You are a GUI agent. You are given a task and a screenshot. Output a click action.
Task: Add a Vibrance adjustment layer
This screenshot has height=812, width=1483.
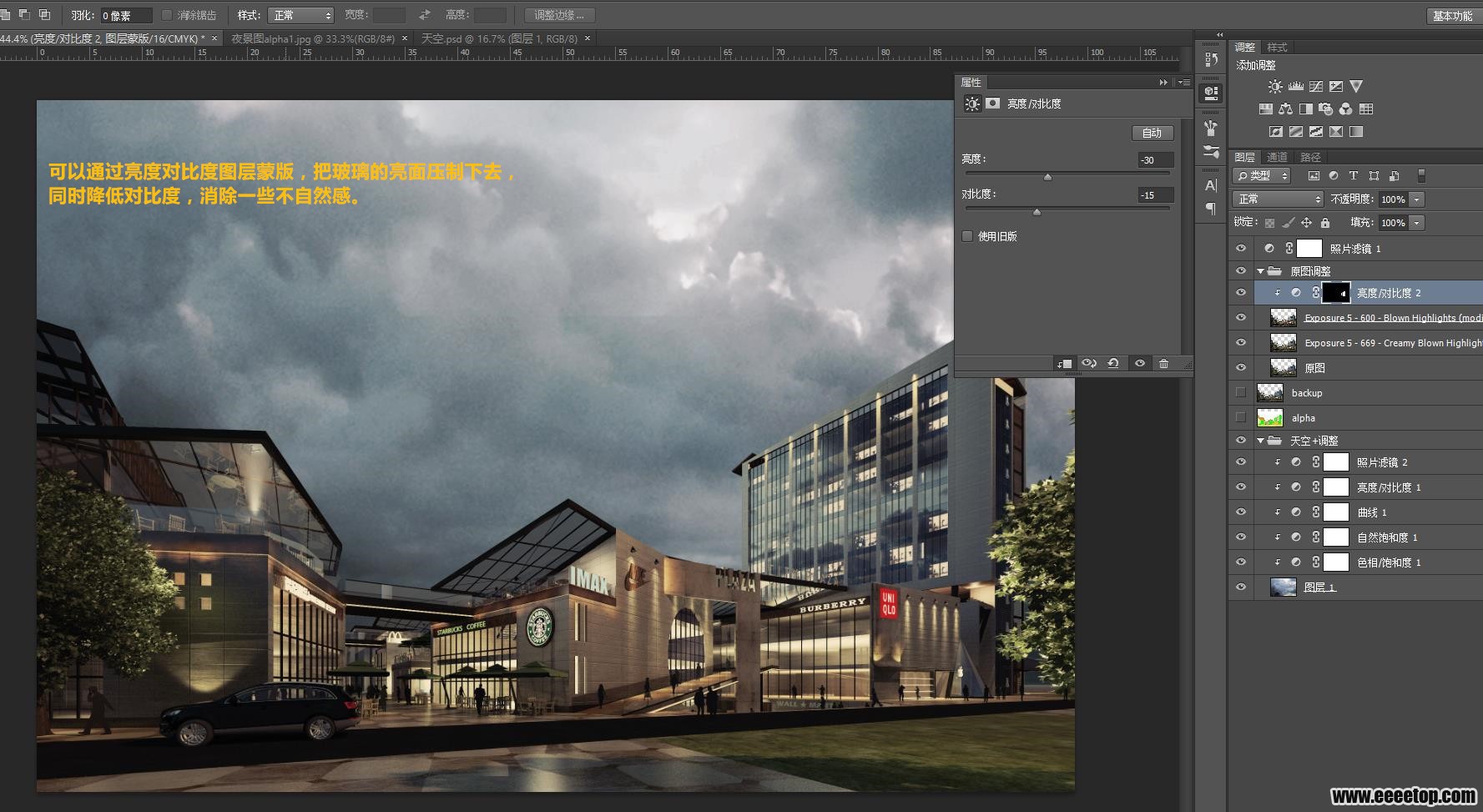click(x=1356, y=86)
